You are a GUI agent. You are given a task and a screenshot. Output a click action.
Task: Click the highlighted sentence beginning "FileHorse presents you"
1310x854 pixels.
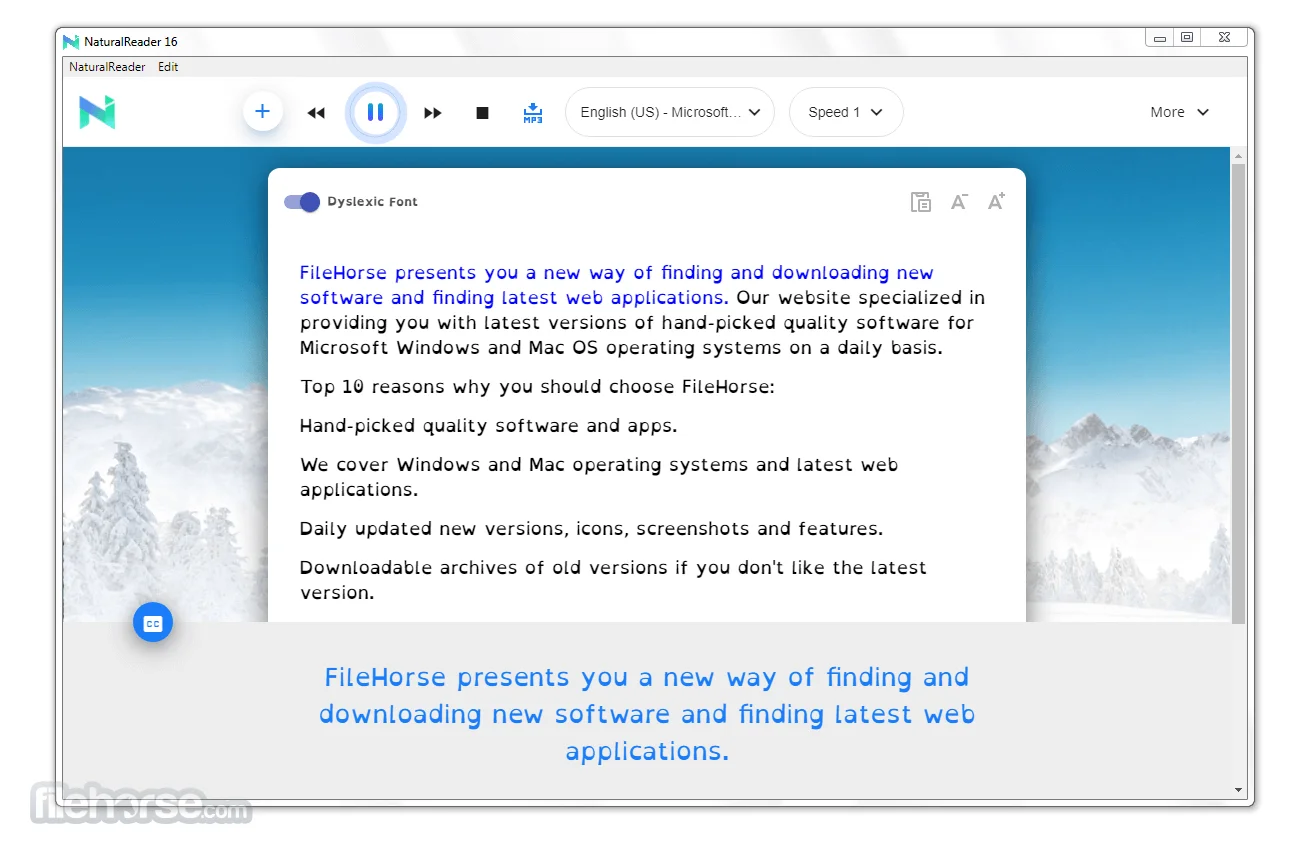tap(617, 285)
